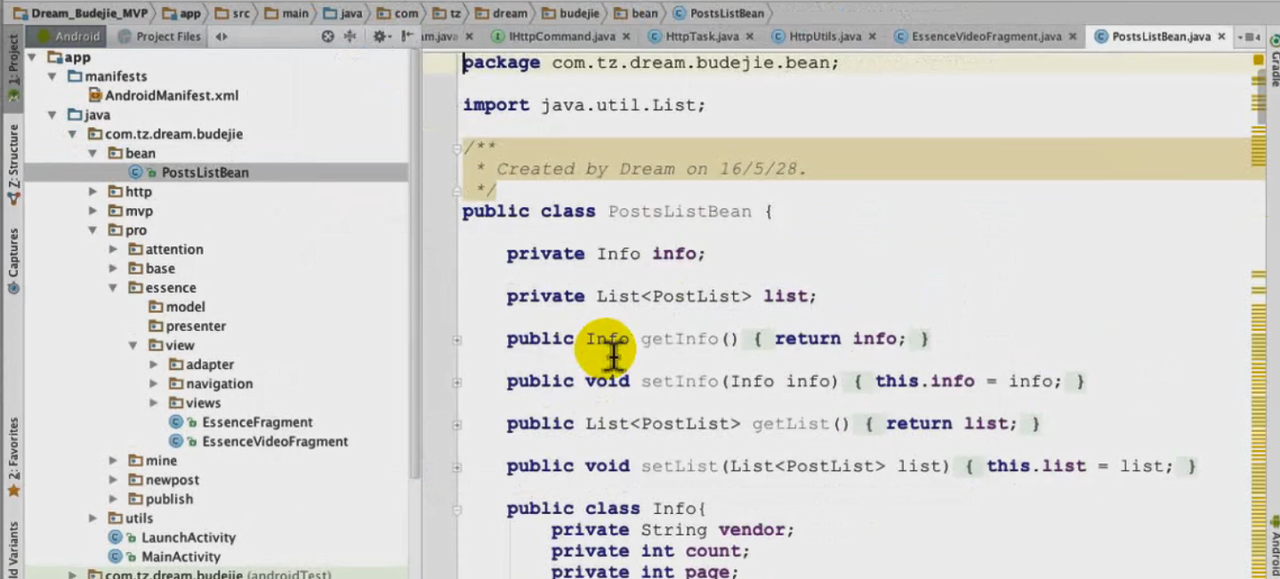Click the left-right arrows next to Project Files
The image size is (1280, 579).
pos(221,36)
